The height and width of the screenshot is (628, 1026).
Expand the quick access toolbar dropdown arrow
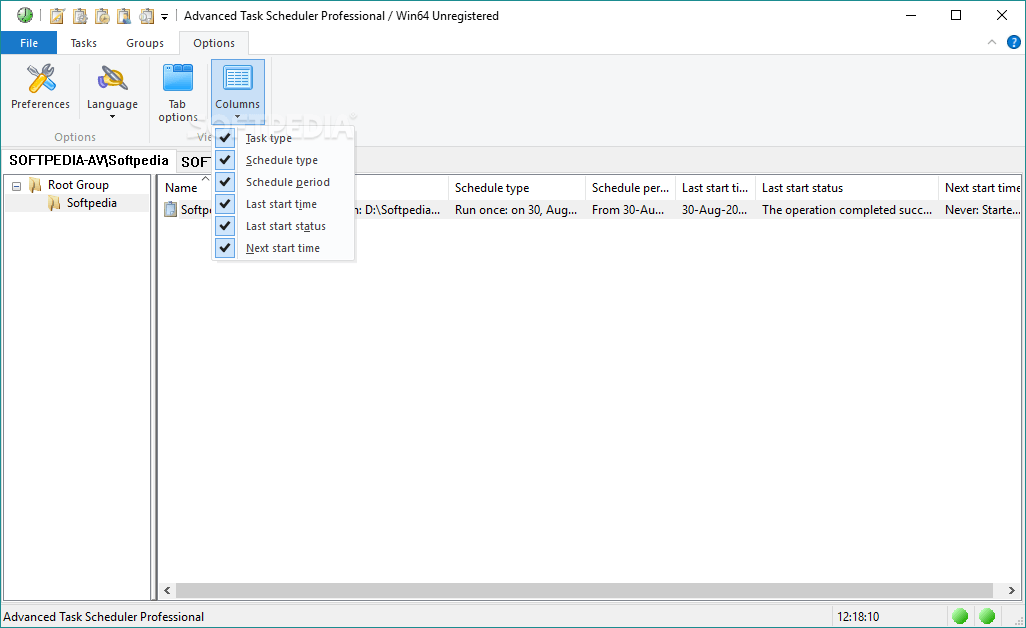click(163, 16)
